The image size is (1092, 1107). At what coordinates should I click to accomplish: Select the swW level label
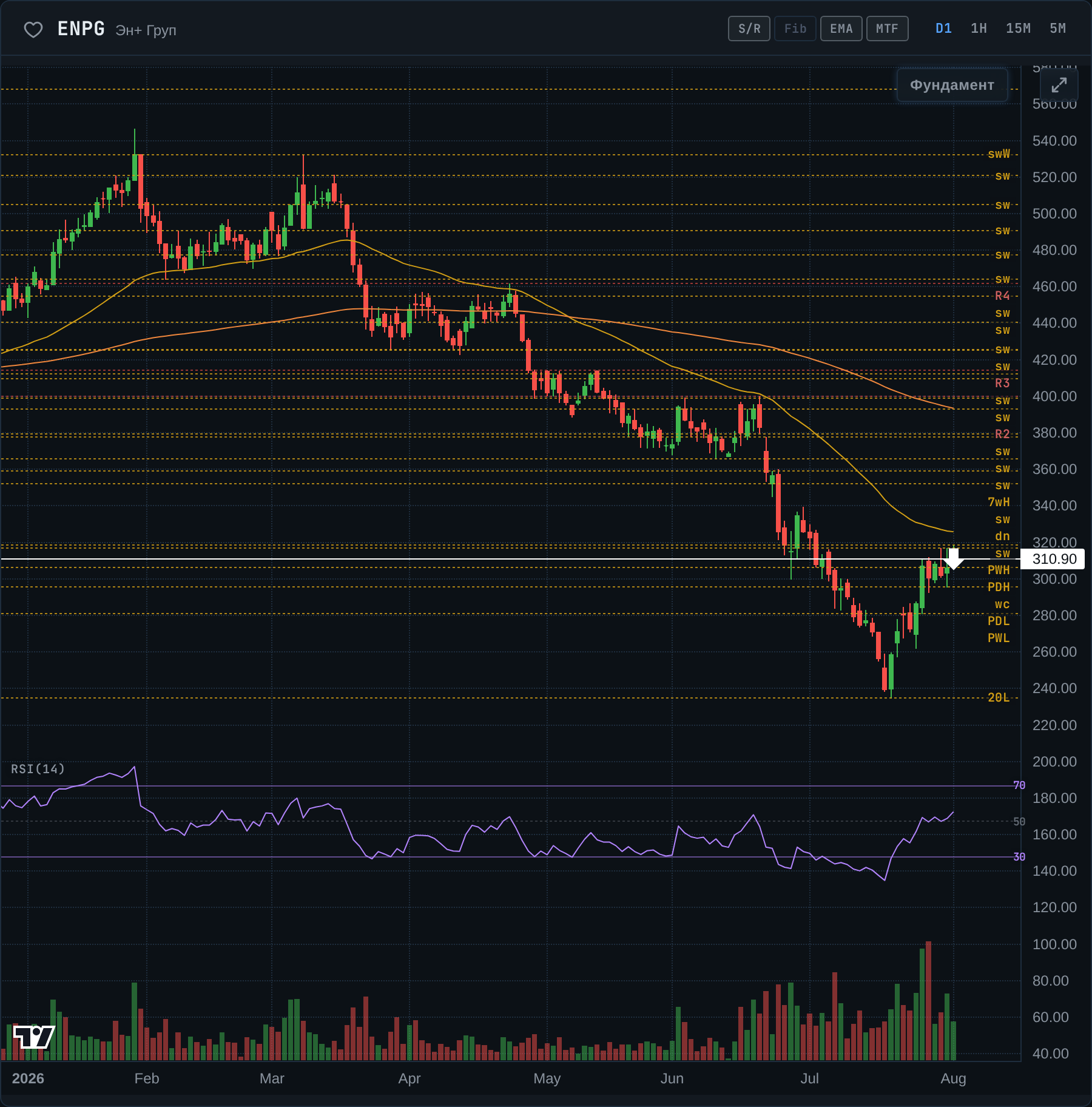point(999,154)
